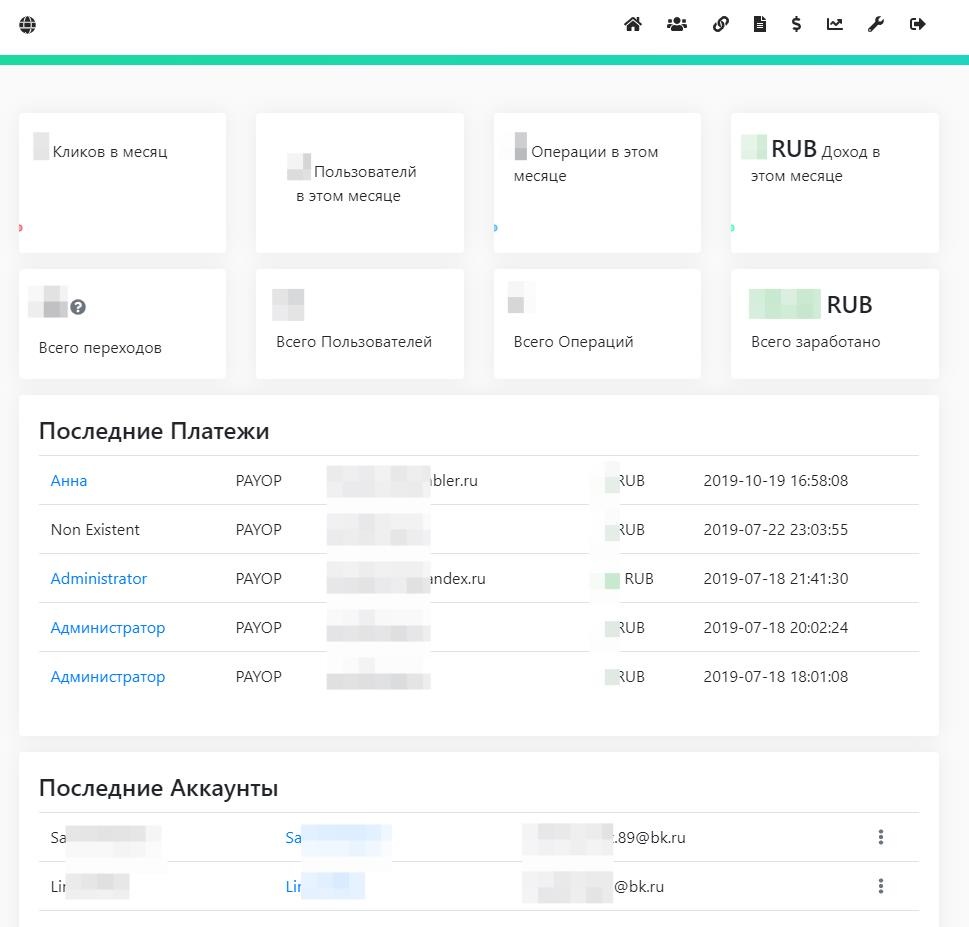Select the andex.ru email in Administrator row
The height and width of the screenshot is (927, 969).
click(x=406, y=579)
